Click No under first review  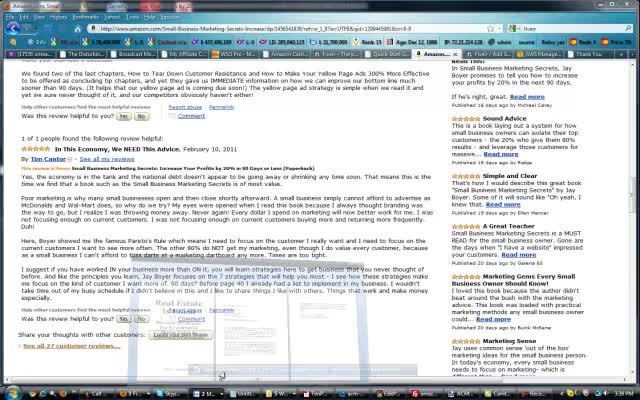[141, 116]
